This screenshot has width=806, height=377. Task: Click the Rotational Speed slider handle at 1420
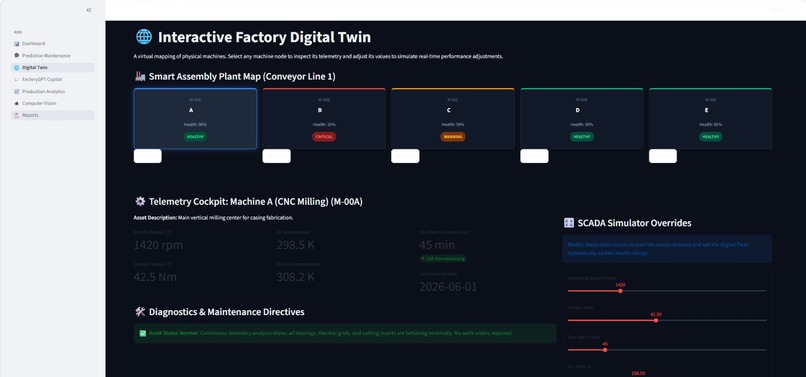click(620, 291)
